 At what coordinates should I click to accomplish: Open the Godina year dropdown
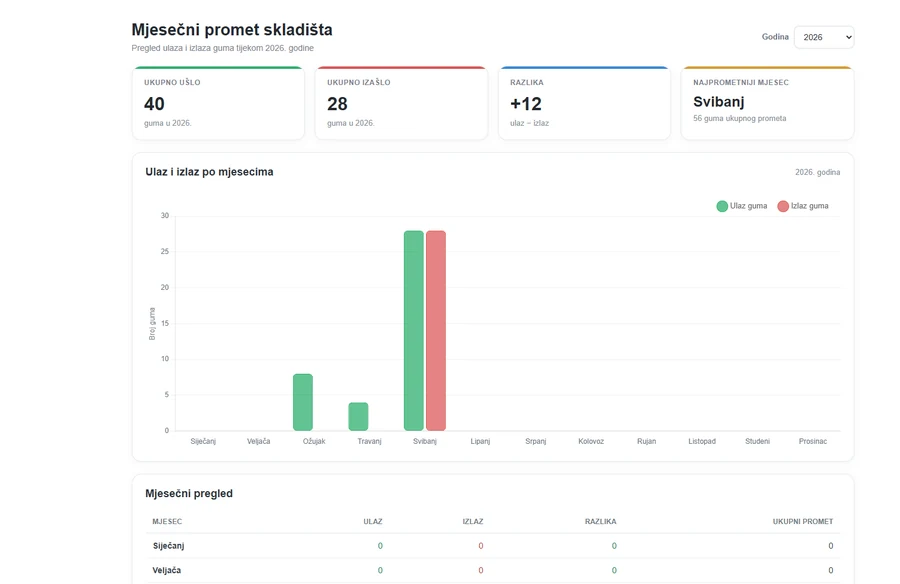pos(824,37)
